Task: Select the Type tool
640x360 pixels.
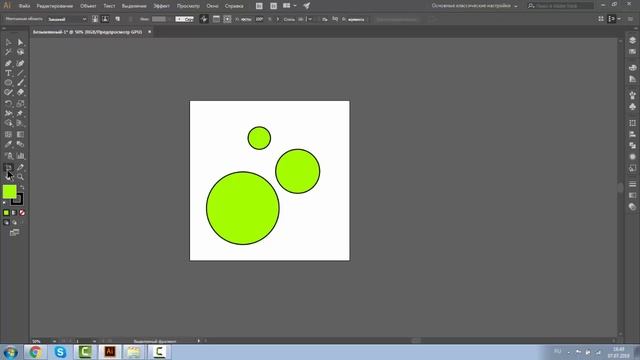Action: click(x=8, y=73)
